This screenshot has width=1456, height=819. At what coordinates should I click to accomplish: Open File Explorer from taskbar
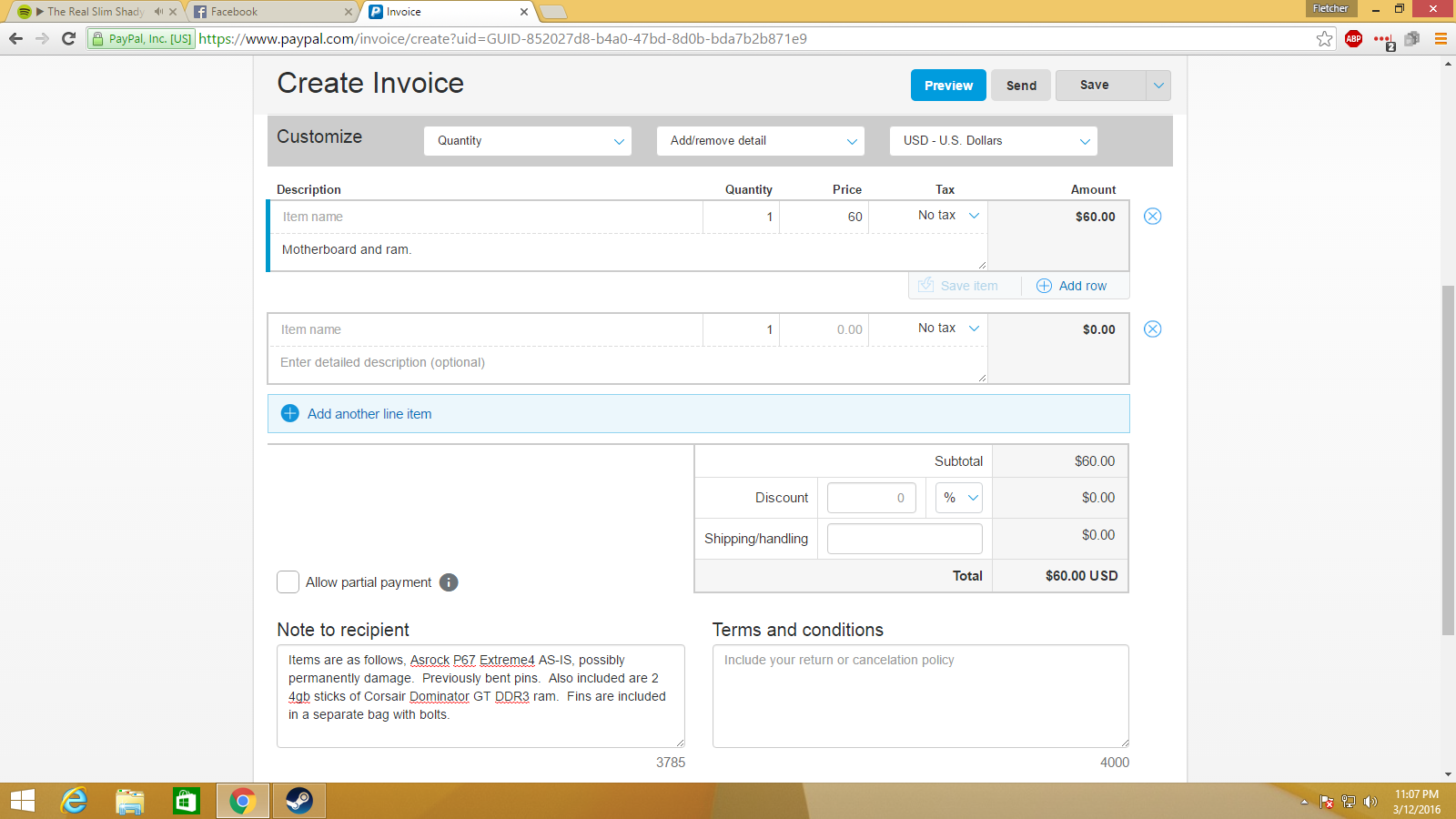point(130,801)
